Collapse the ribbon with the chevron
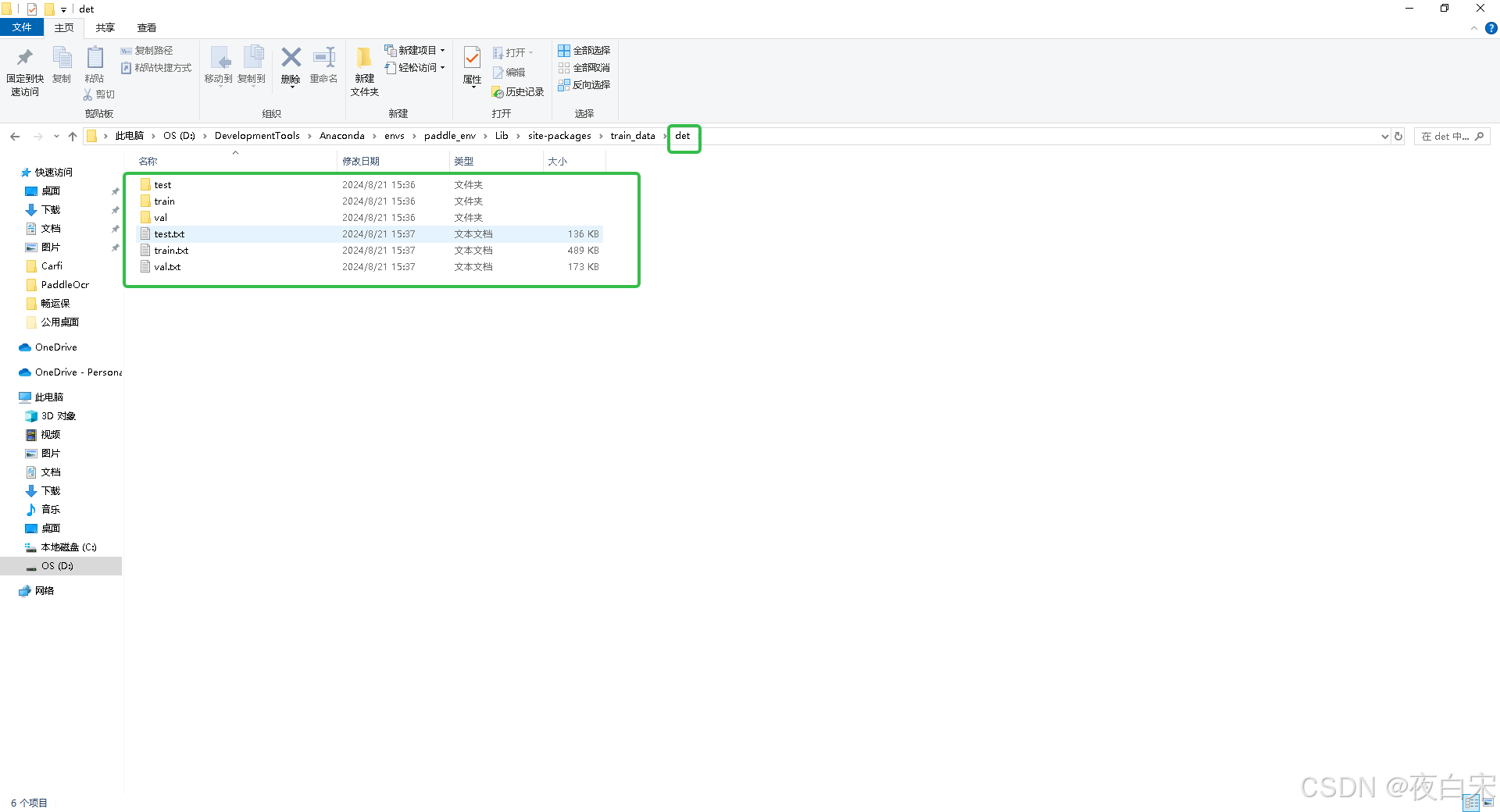 coord(1474,28)
